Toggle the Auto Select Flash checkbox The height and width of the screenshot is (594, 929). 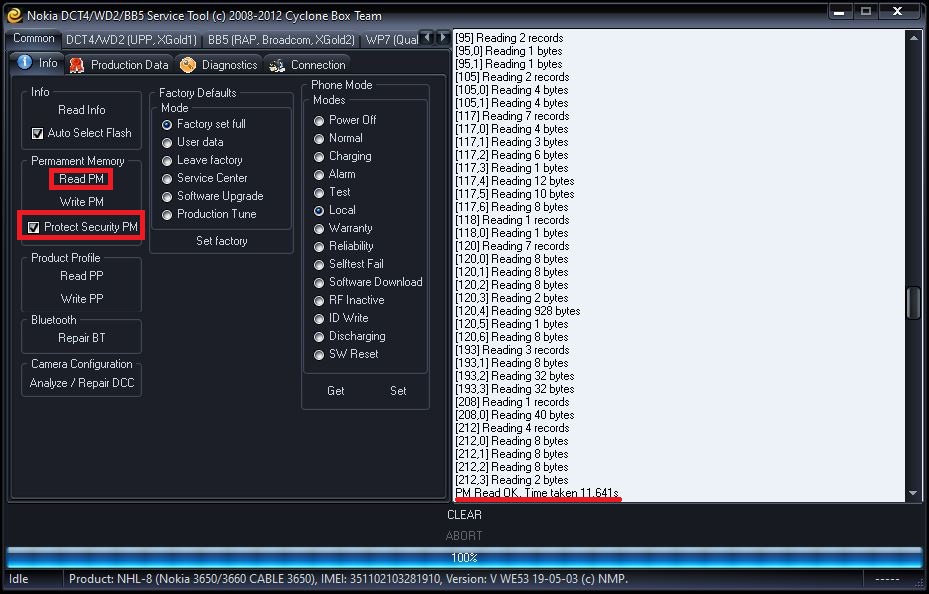point(38,133)
